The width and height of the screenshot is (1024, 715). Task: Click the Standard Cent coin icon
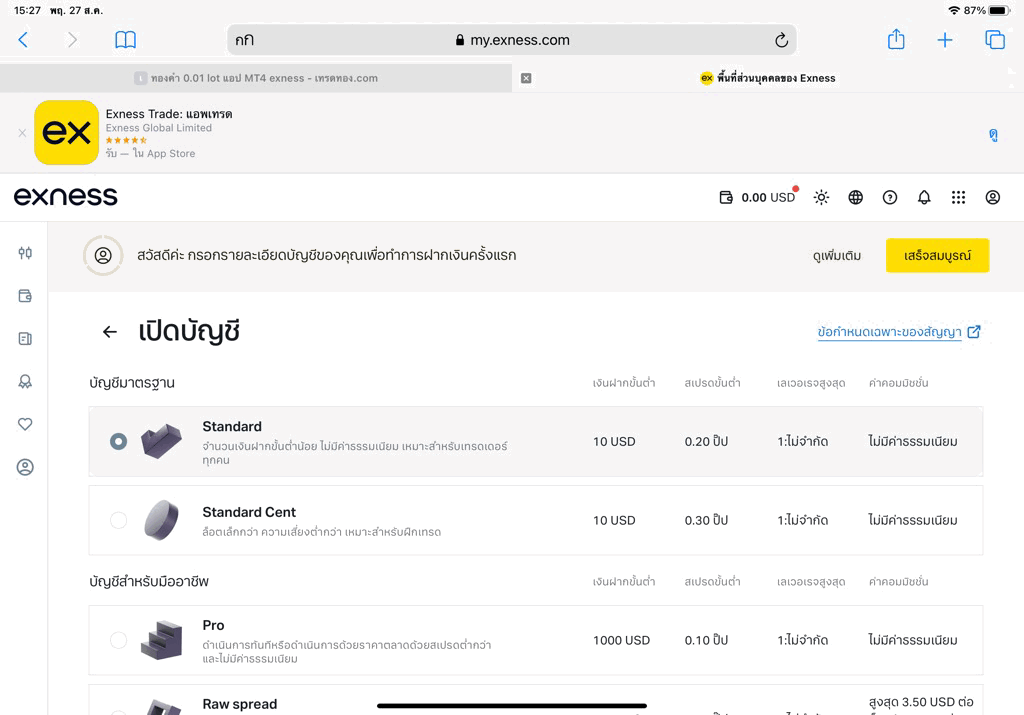tap(161, 520)
